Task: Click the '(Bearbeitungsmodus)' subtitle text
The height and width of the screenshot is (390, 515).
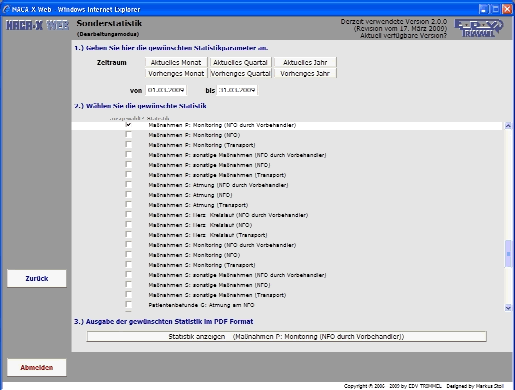Action: click(108, 34)
